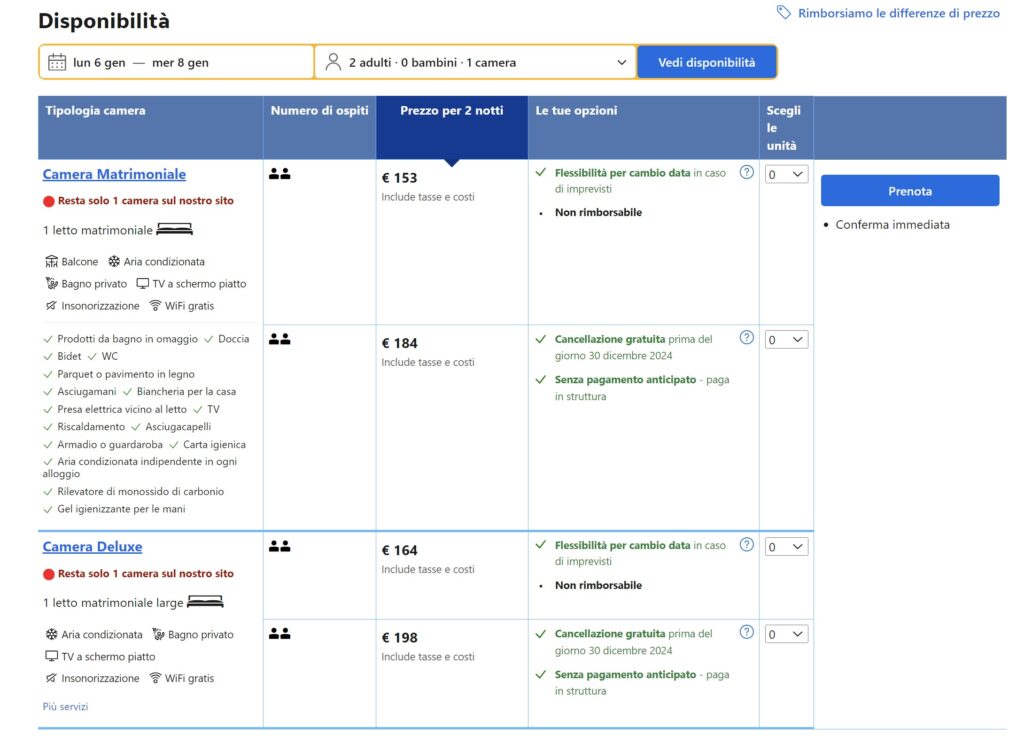Open help icon beside €184 free cancellation
The height and width of the screenshot is (736, 1024).
[x=746, y=338]
